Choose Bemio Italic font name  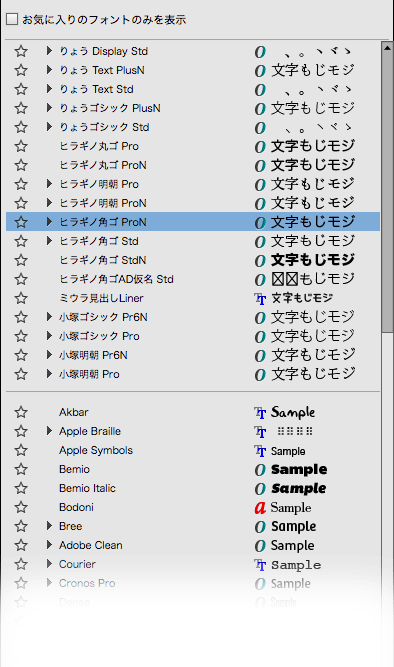coord(87,488)
